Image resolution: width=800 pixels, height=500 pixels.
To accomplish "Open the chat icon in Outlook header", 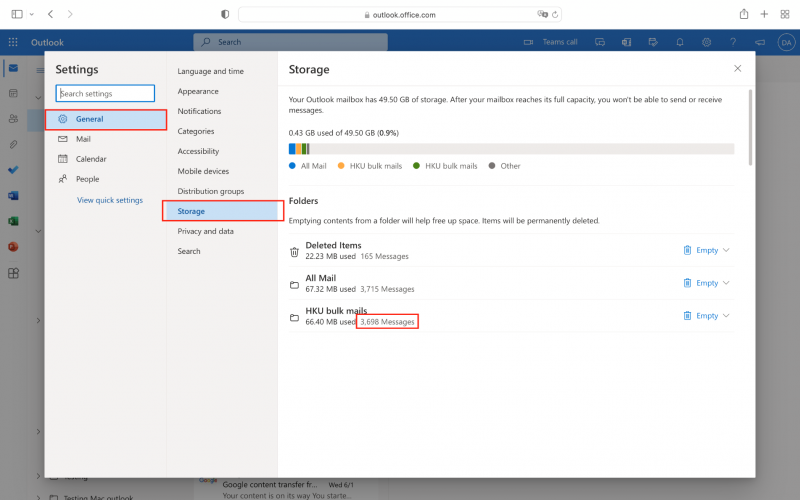I will click(x=600, y=42).
